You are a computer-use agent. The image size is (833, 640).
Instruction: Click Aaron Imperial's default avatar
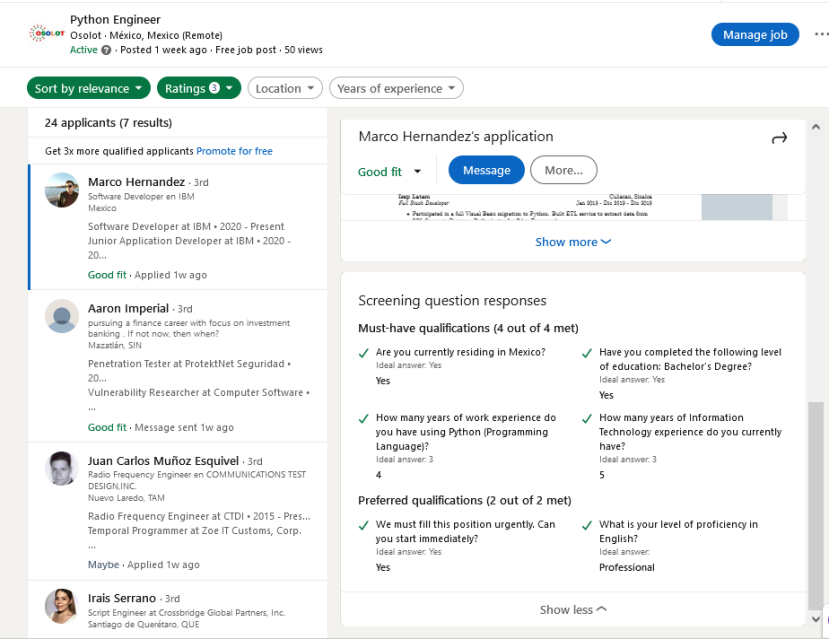tap(62, 316)
